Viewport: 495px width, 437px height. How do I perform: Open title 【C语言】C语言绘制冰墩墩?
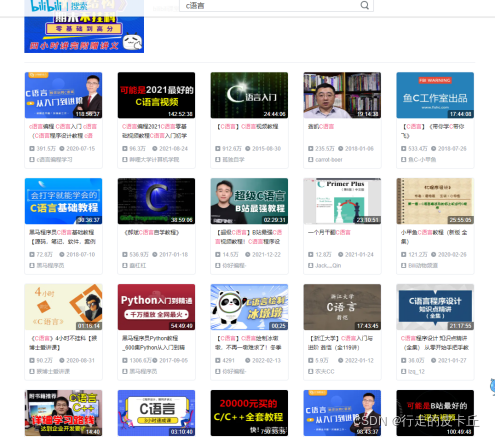click(248, 343)
